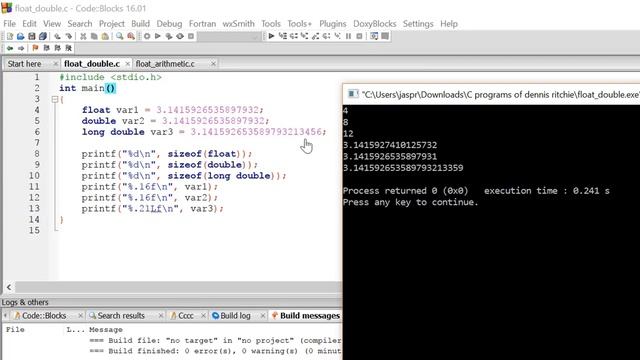
Task: Click the Abort build icon
Action: (x=191, y=36)
